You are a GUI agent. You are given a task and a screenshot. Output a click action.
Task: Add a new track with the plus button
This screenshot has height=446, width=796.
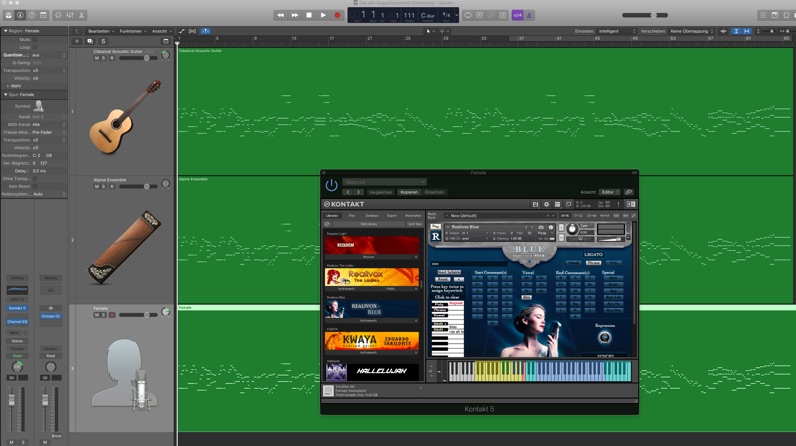(x=77, y=41)
